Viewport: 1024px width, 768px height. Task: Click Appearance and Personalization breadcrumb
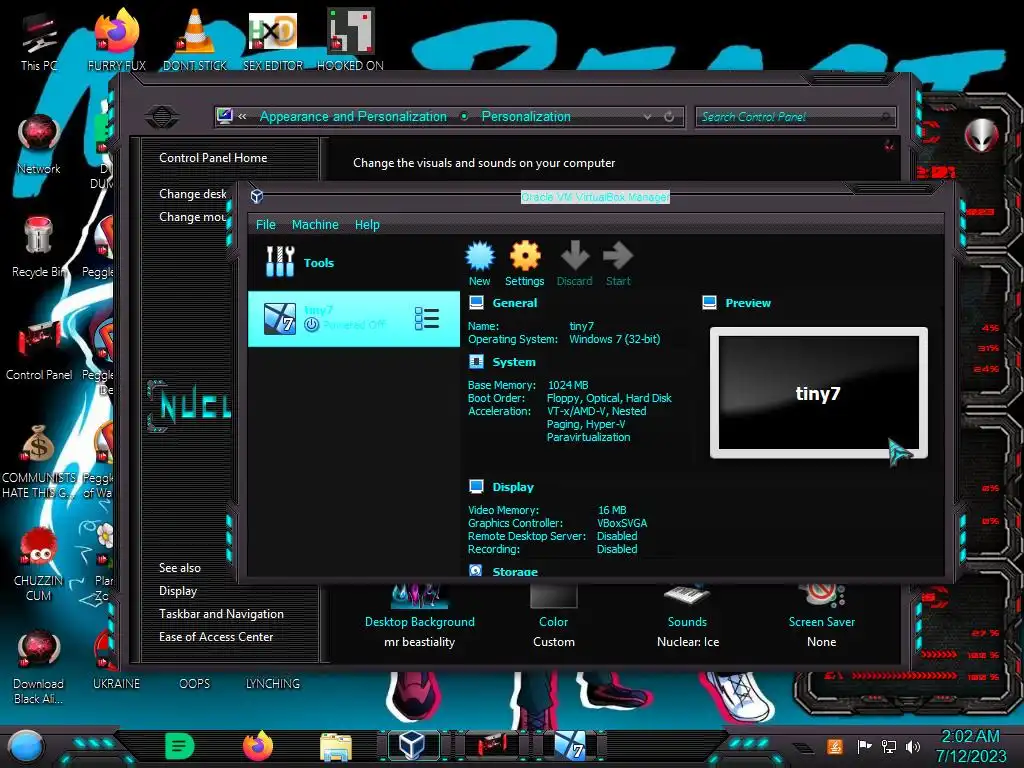(x=353, y=117)
